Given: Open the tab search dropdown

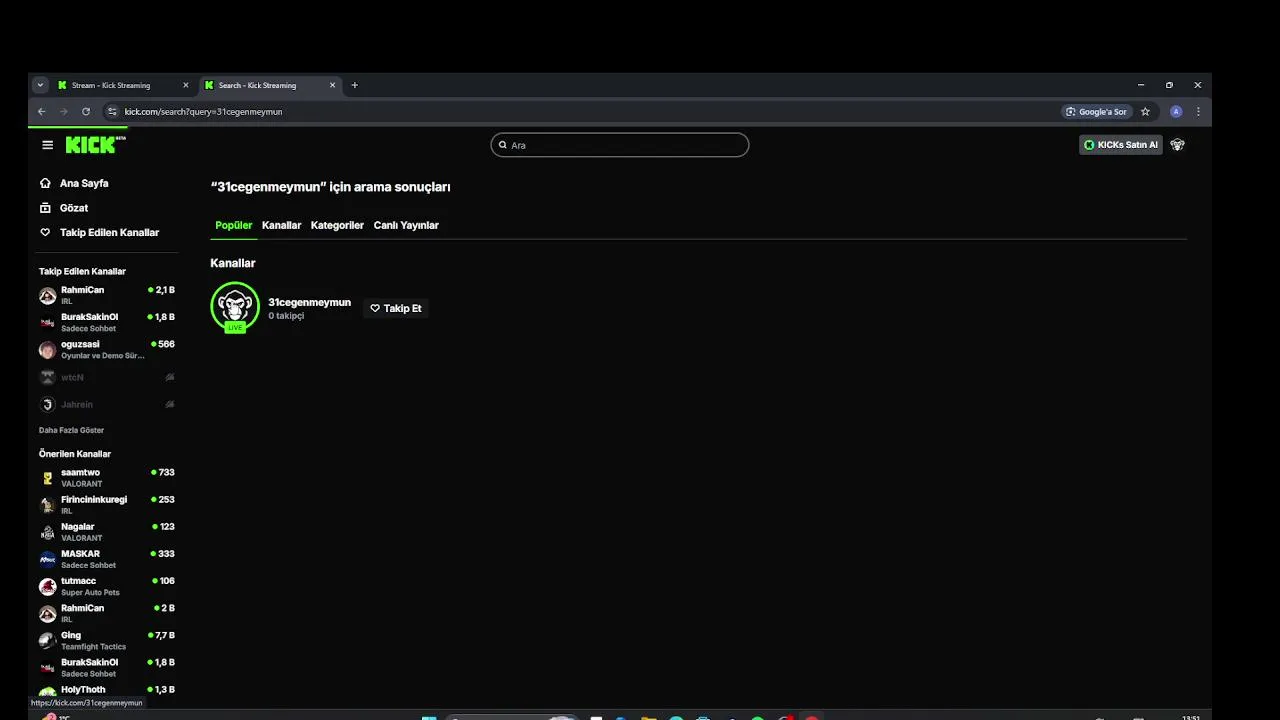Looking at the screenshot, I should 40,85.
